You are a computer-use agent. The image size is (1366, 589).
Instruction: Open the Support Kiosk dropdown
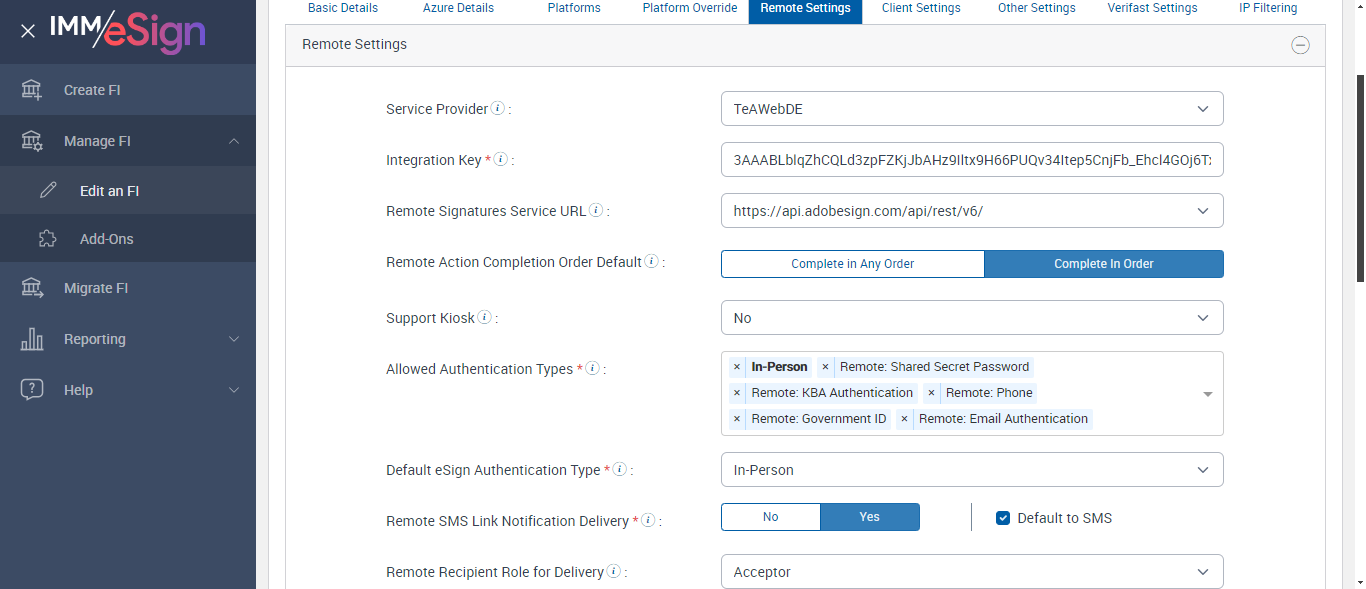coord(971,318)
